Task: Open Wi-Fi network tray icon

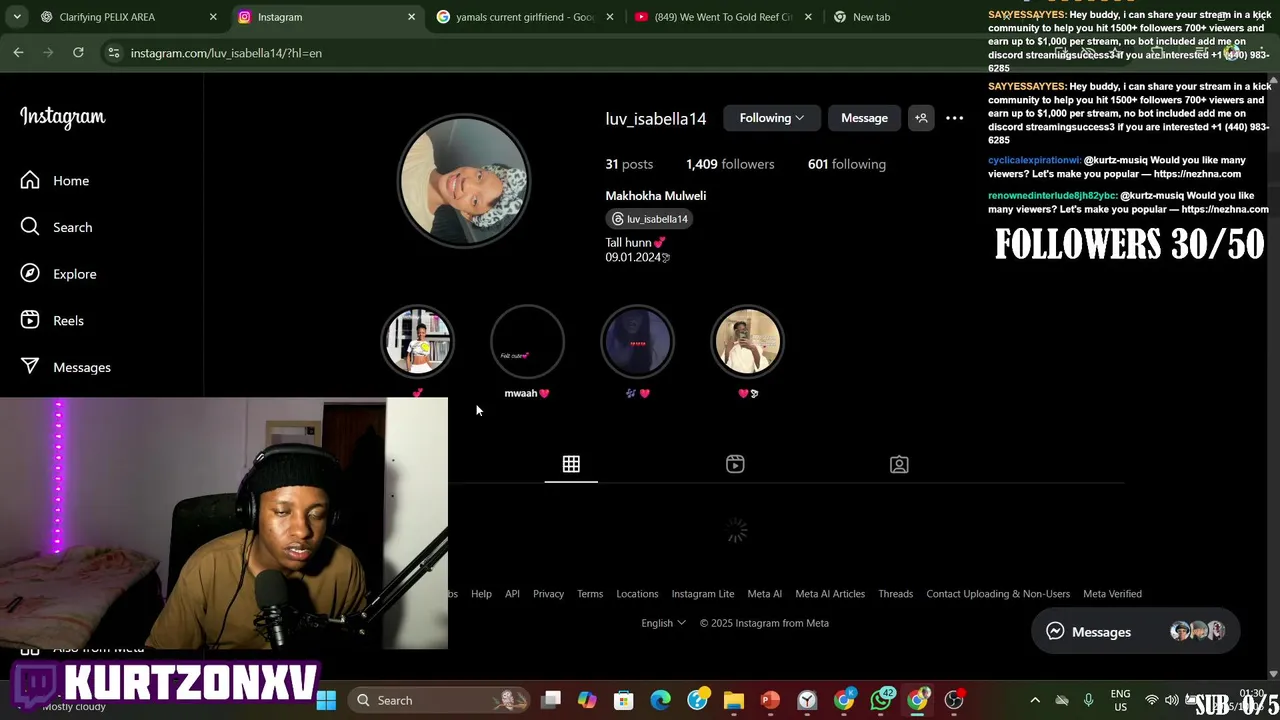Action: click(1152, 701)
